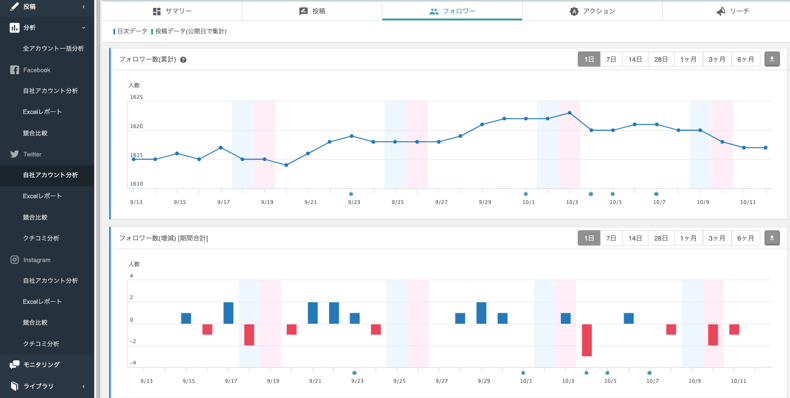Collapse the 分析 sidebar section chevron
This screenshot has height=398, width=790.
click(84, 28)
